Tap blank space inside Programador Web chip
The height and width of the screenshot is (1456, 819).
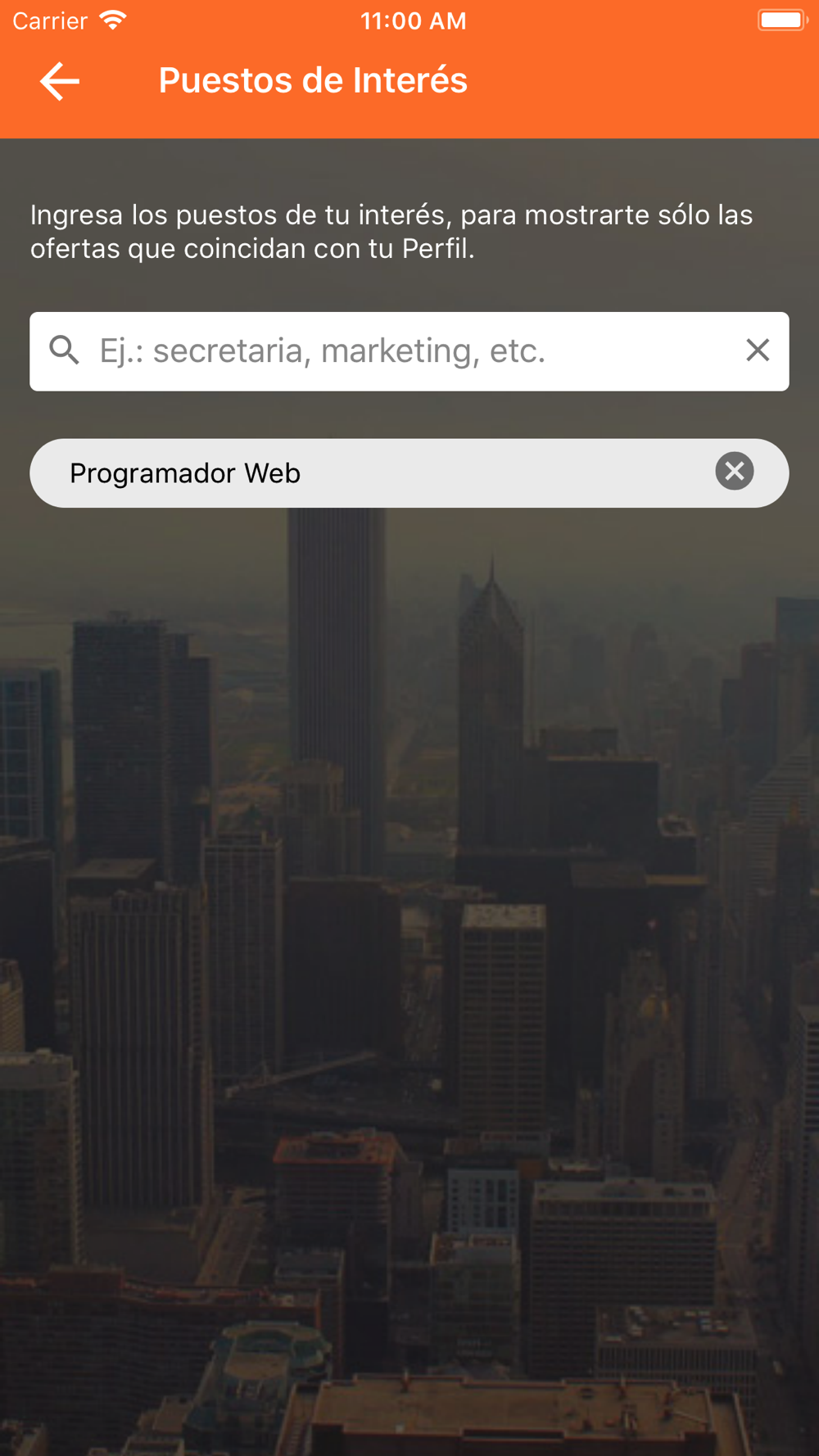(x=508, y=473)
